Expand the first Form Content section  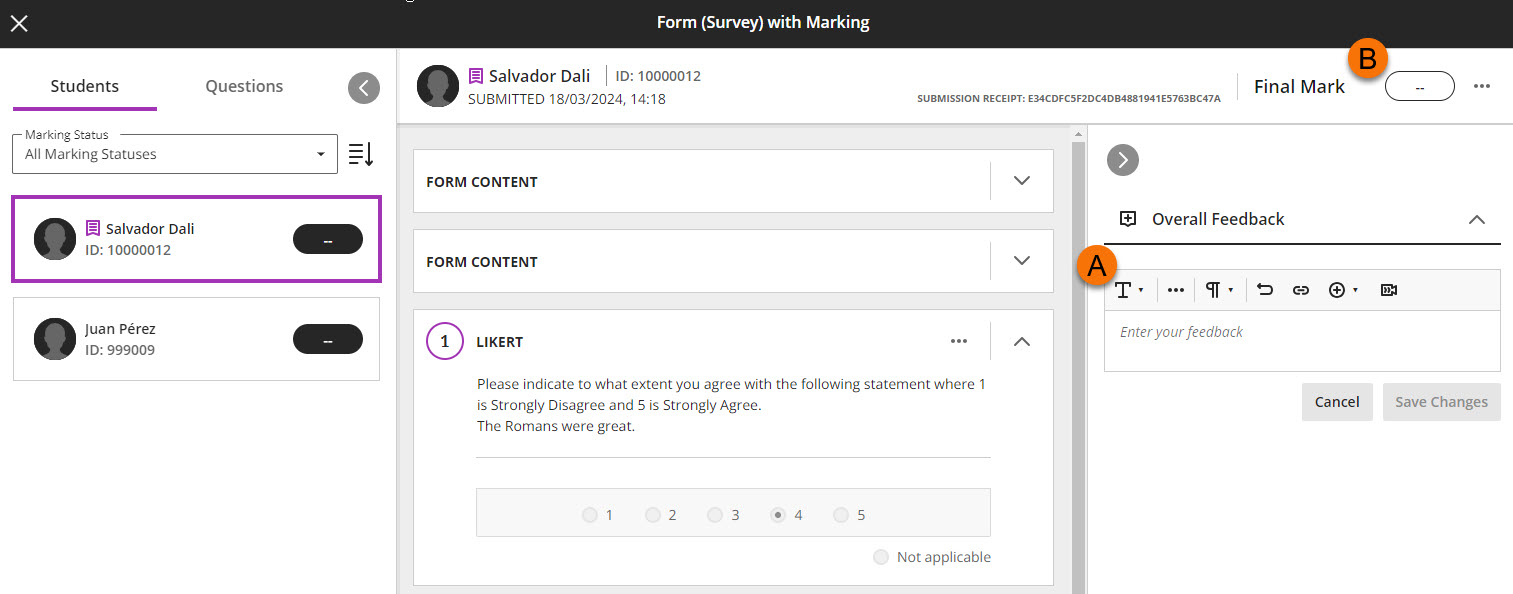tap(1021, 181)
